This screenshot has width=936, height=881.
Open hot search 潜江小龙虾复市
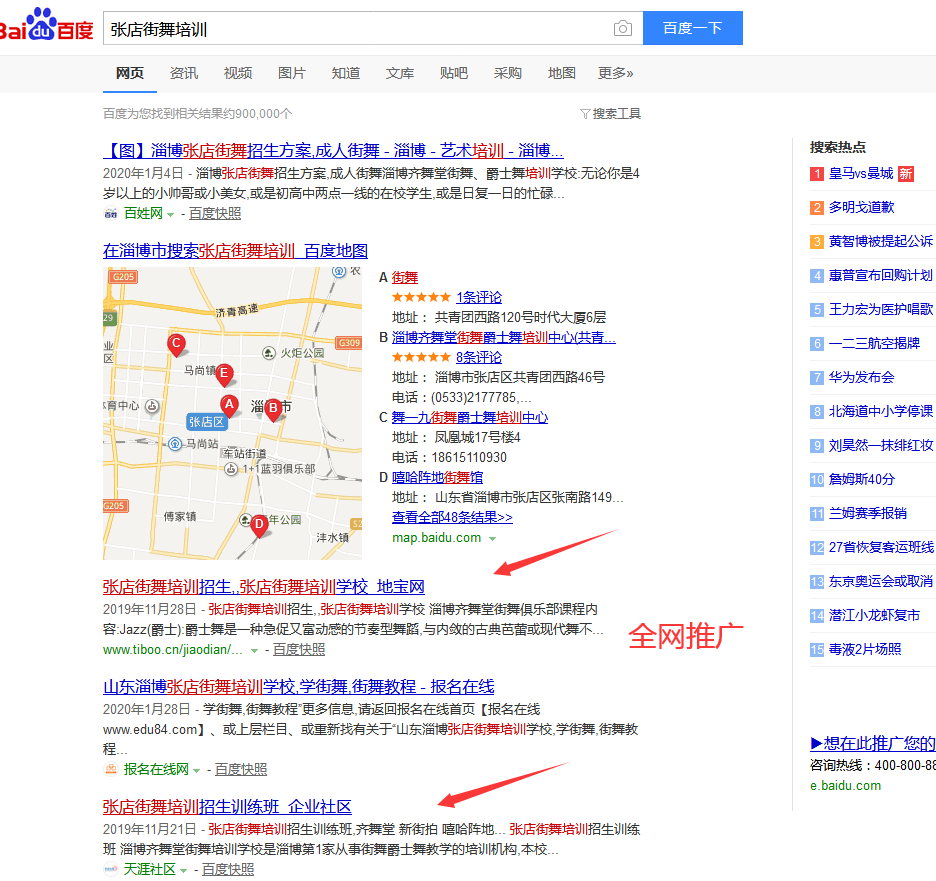874,615
